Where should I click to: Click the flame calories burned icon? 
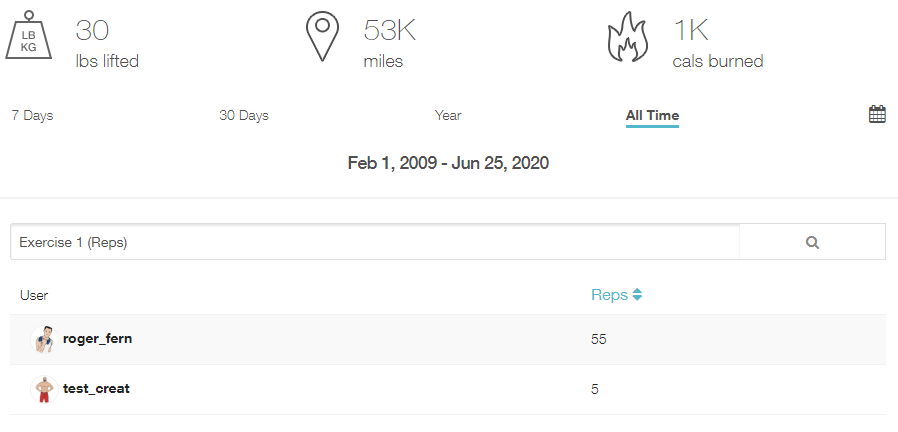629,38
